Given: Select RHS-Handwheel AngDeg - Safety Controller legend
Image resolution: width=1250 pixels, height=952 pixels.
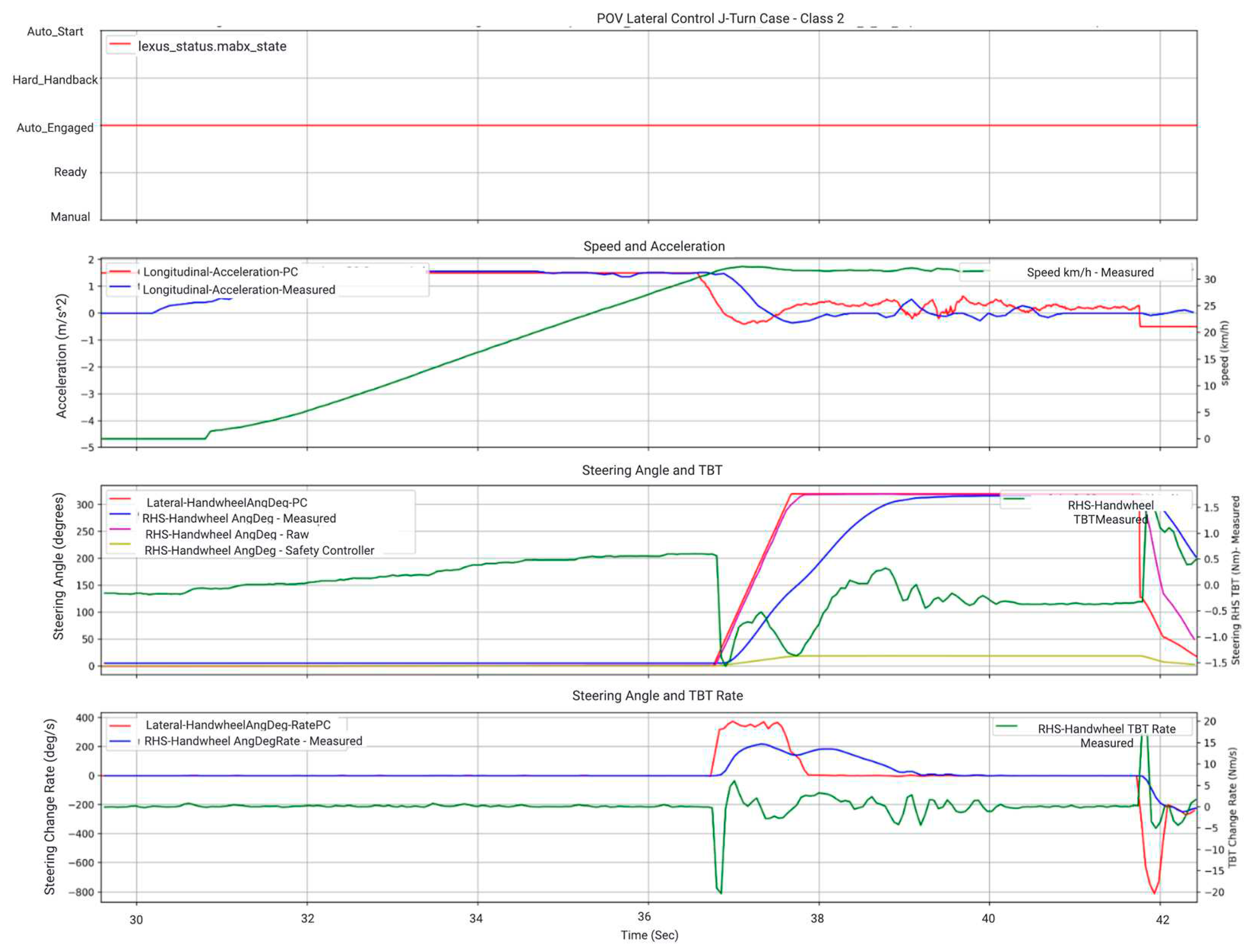Looking at the screenshot, I should click(x=259, y=551).
